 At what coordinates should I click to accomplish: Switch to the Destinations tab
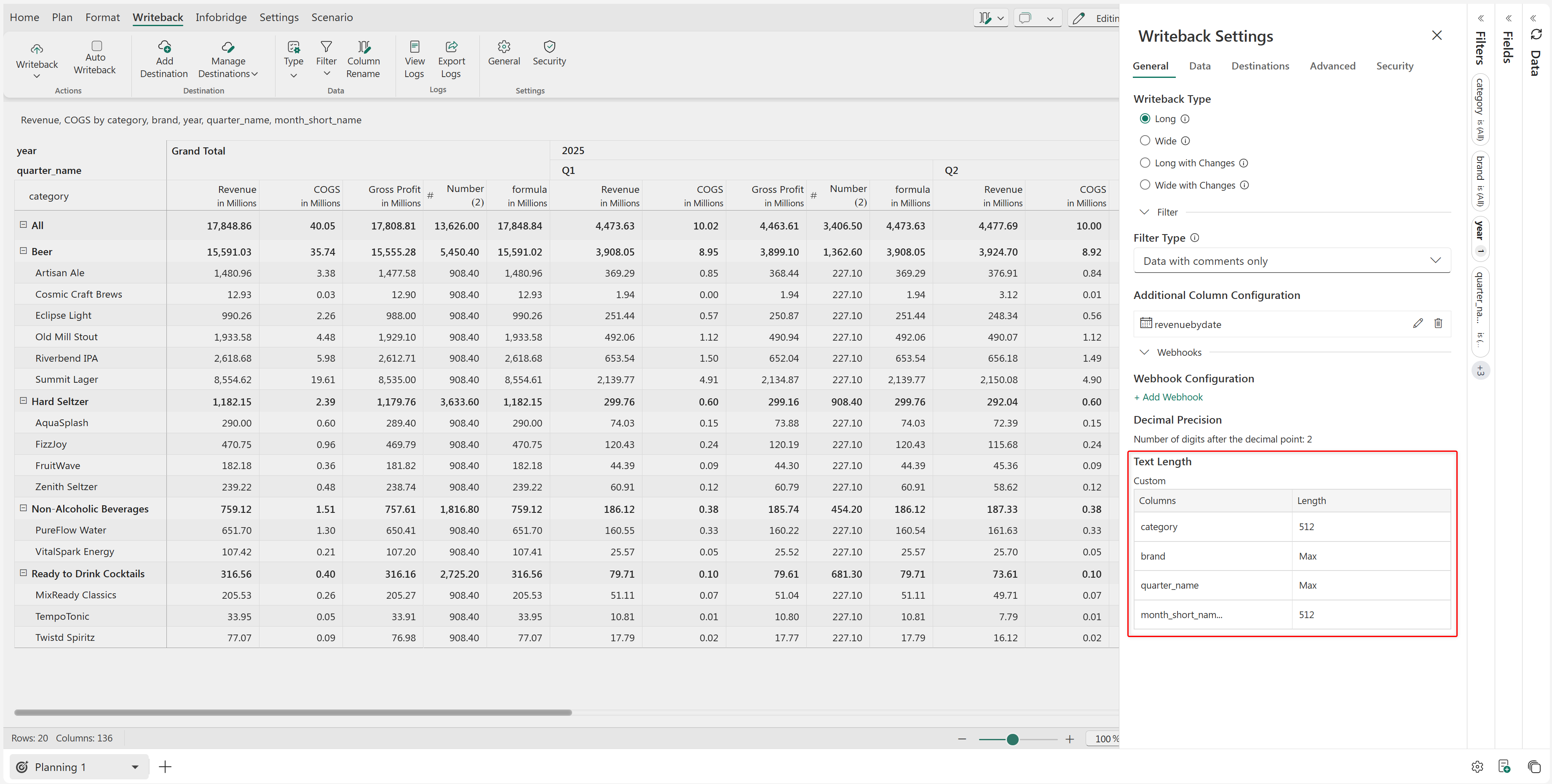coord(1260,66)
